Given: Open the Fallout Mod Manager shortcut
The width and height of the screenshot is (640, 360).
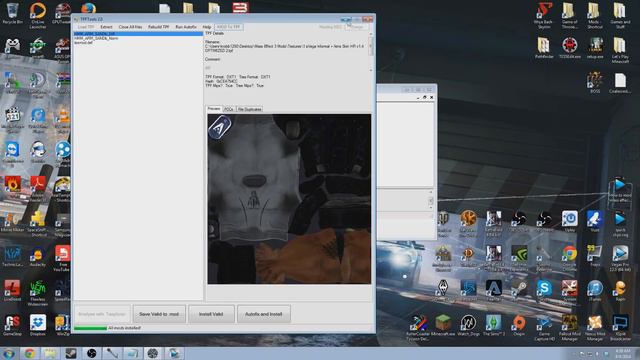Looking at the screenshot, I should [569, 328].
